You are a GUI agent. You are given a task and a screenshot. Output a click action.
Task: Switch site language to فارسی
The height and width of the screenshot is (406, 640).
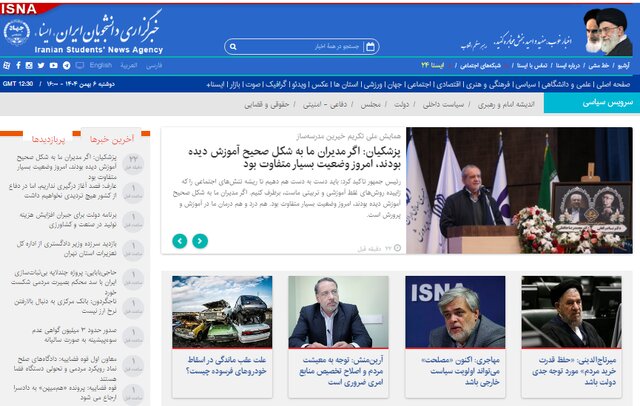pyautogui.click(x=154, y=65)
